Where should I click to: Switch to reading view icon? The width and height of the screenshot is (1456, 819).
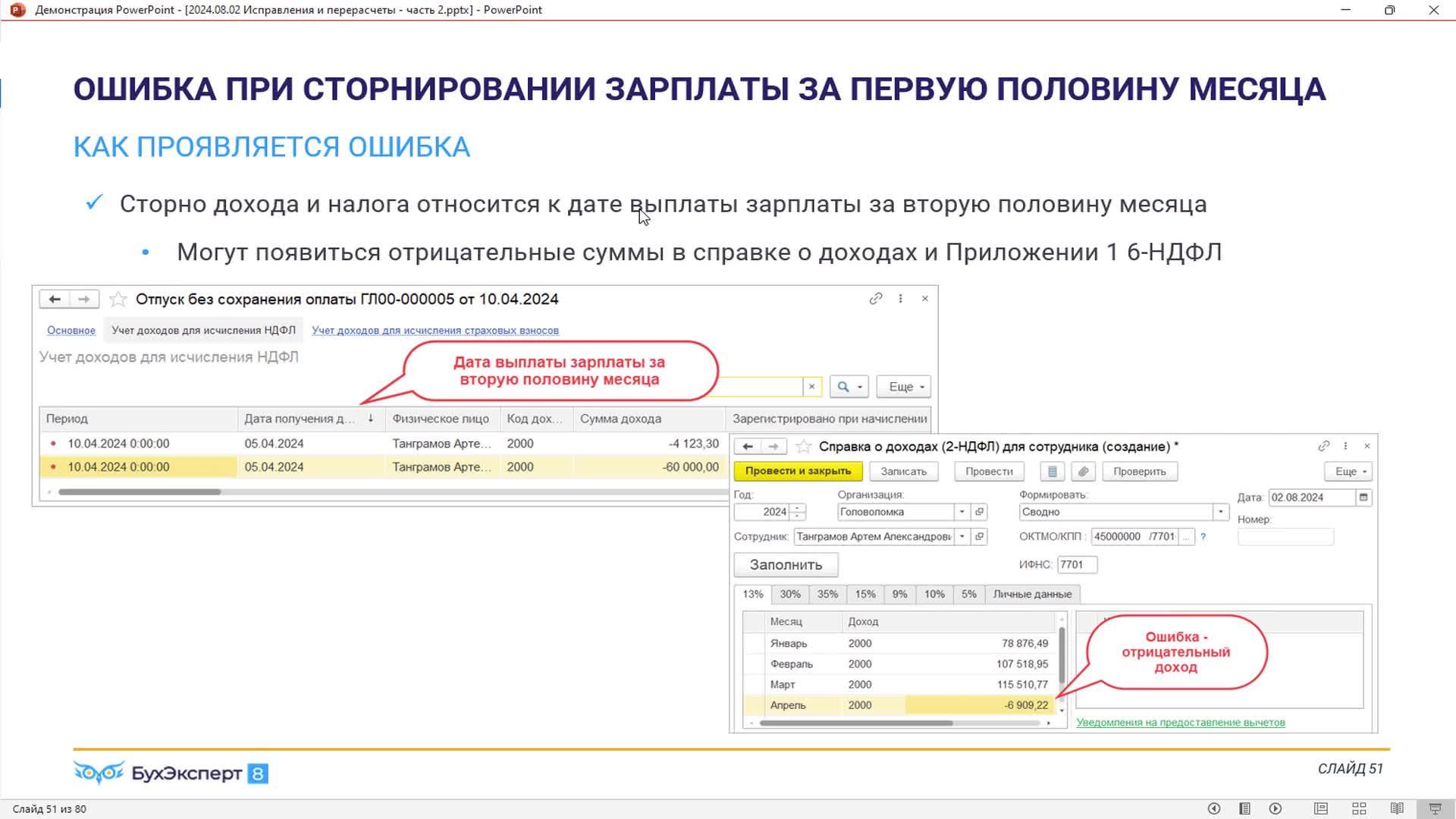(x=1397, y=808)
